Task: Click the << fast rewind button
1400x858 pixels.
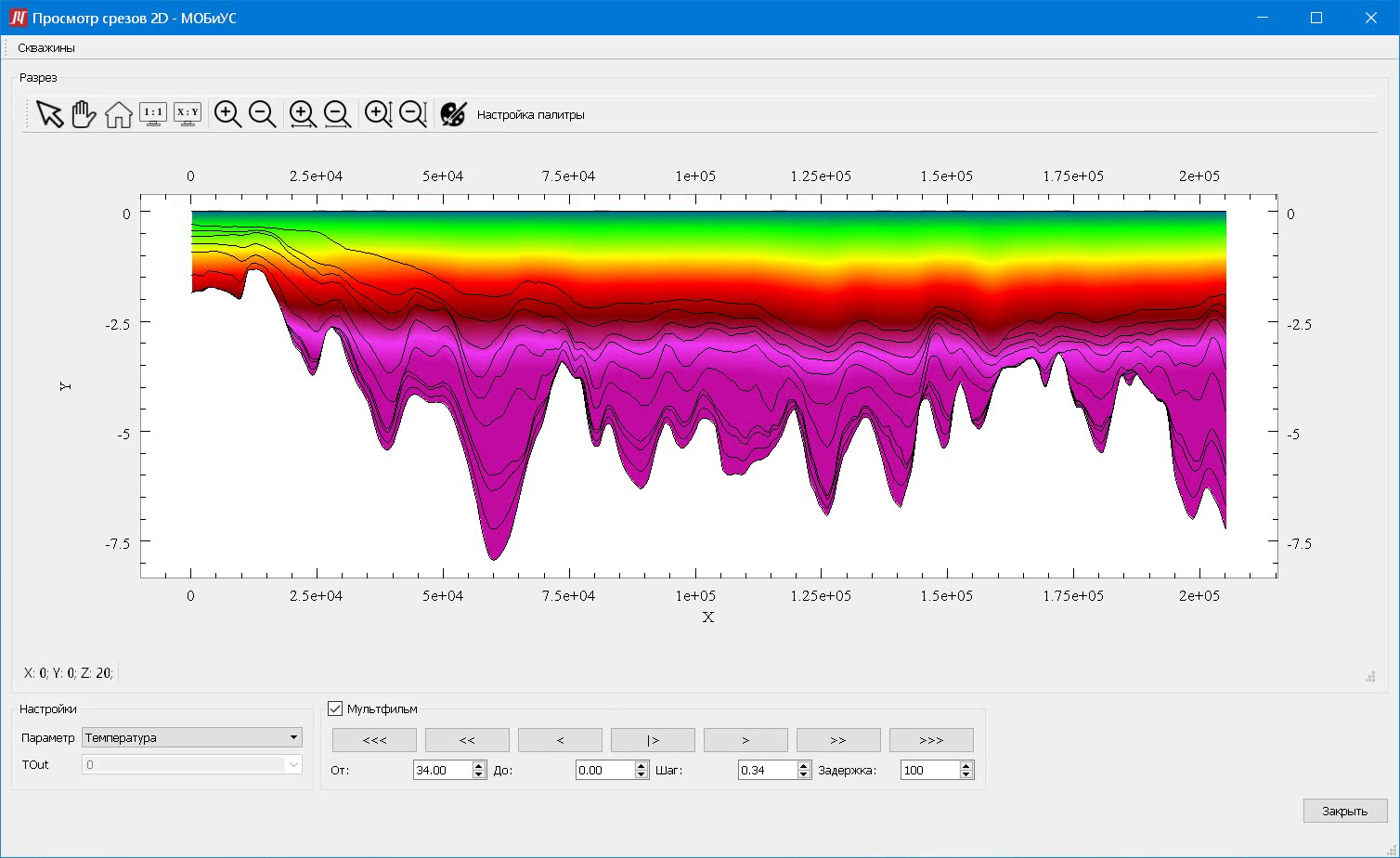Action: (x=467, y=740)
